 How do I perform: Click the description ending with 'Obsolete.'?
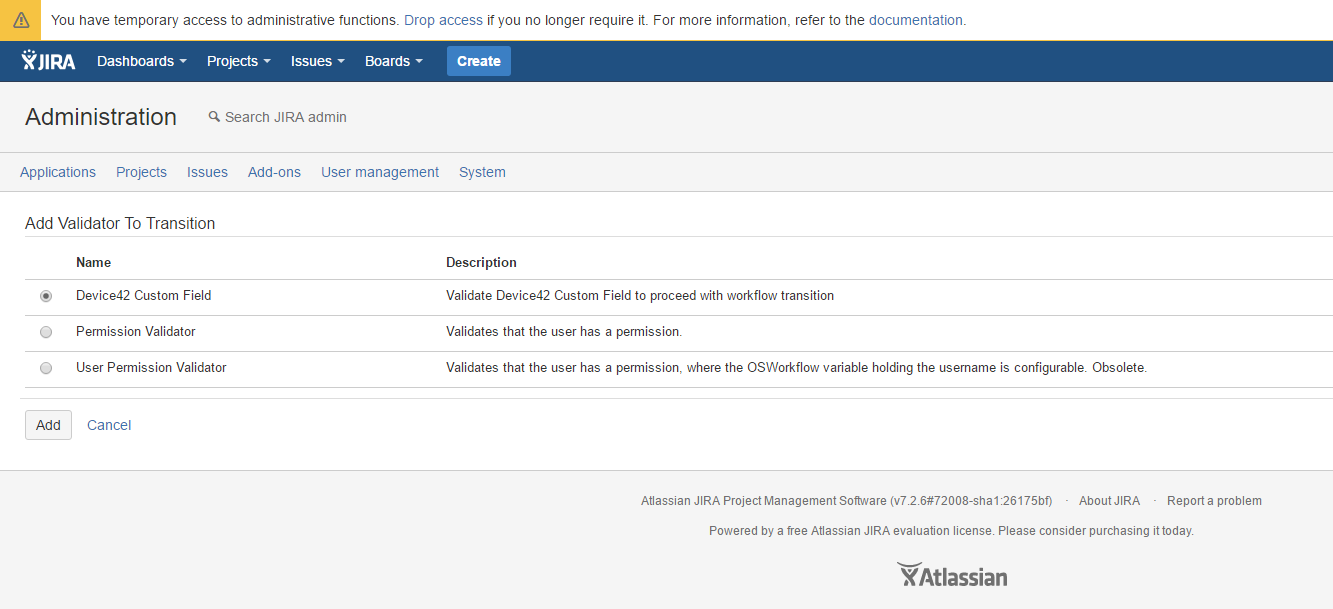796,368
